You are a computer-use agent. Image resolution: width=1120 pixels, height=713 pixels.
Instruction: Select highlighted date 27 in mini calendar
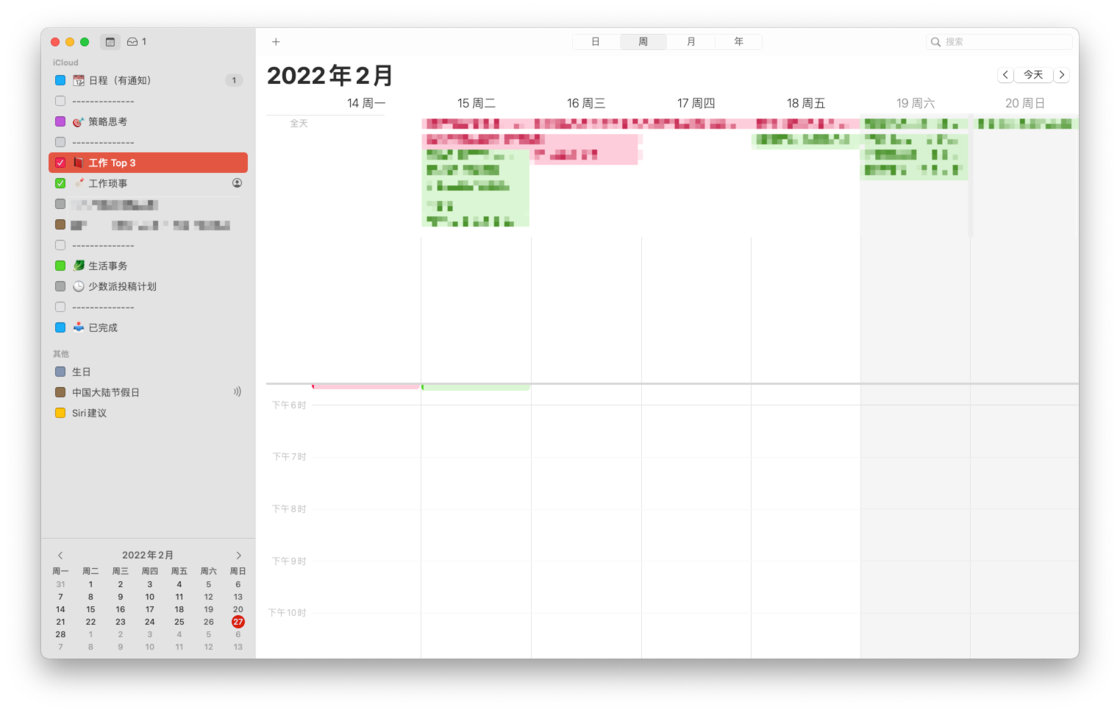pyautogui.click(x=238, y=622)
